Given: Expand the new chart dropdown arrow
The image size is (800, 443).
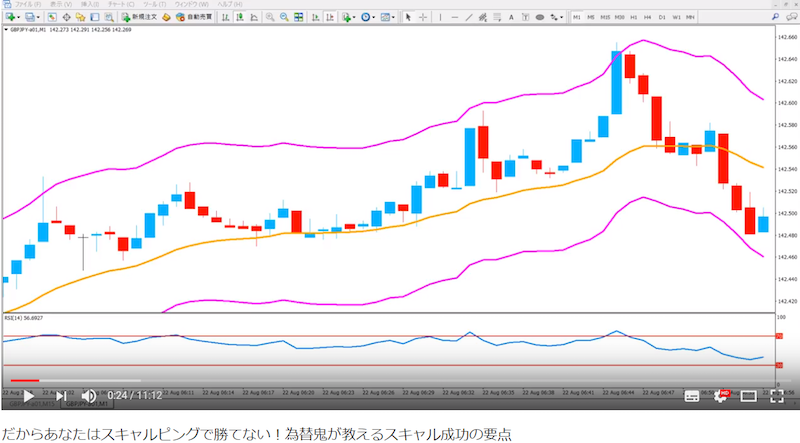Looking at the screenshot, I should (x=18, y=17).
